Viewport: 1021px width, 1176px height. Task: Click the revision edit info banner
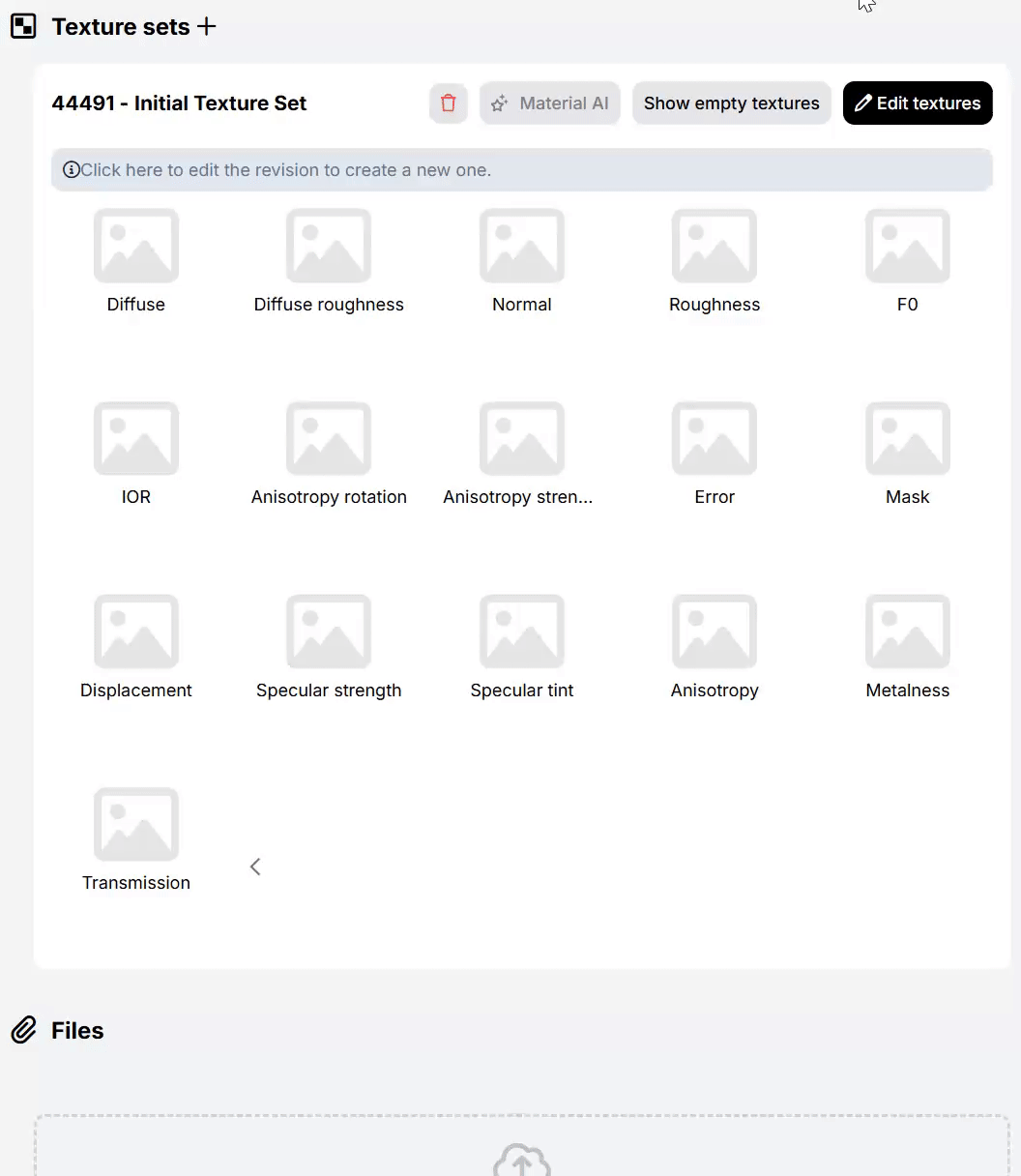point(521,170)
